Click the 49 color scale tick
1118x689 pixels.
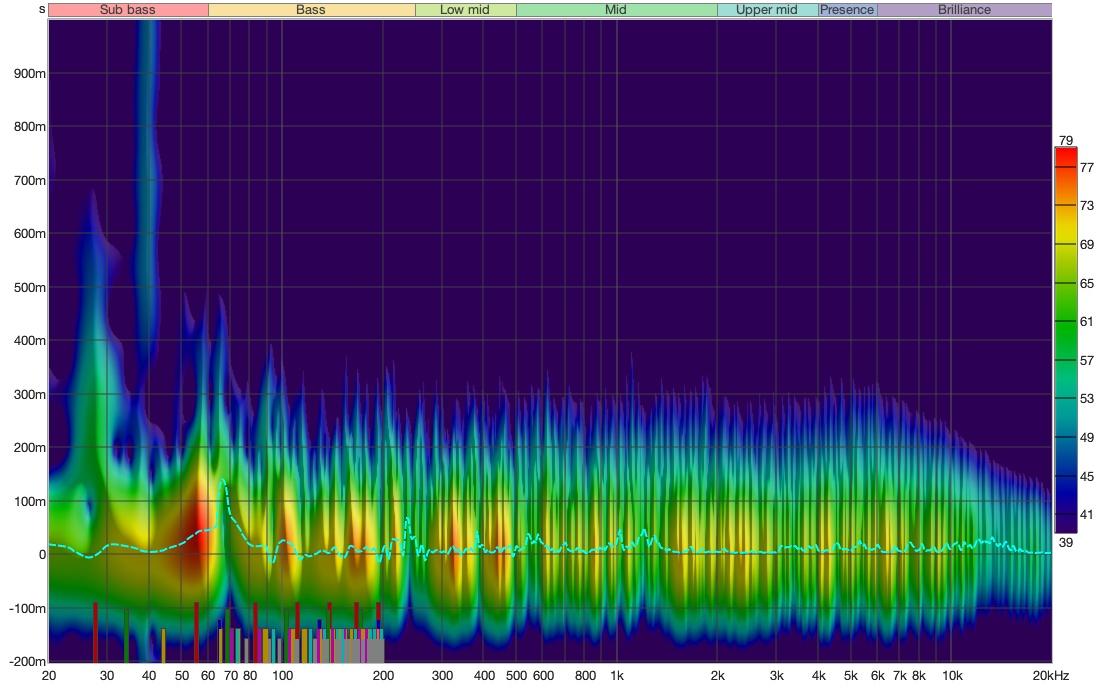tap(1087, 437)
